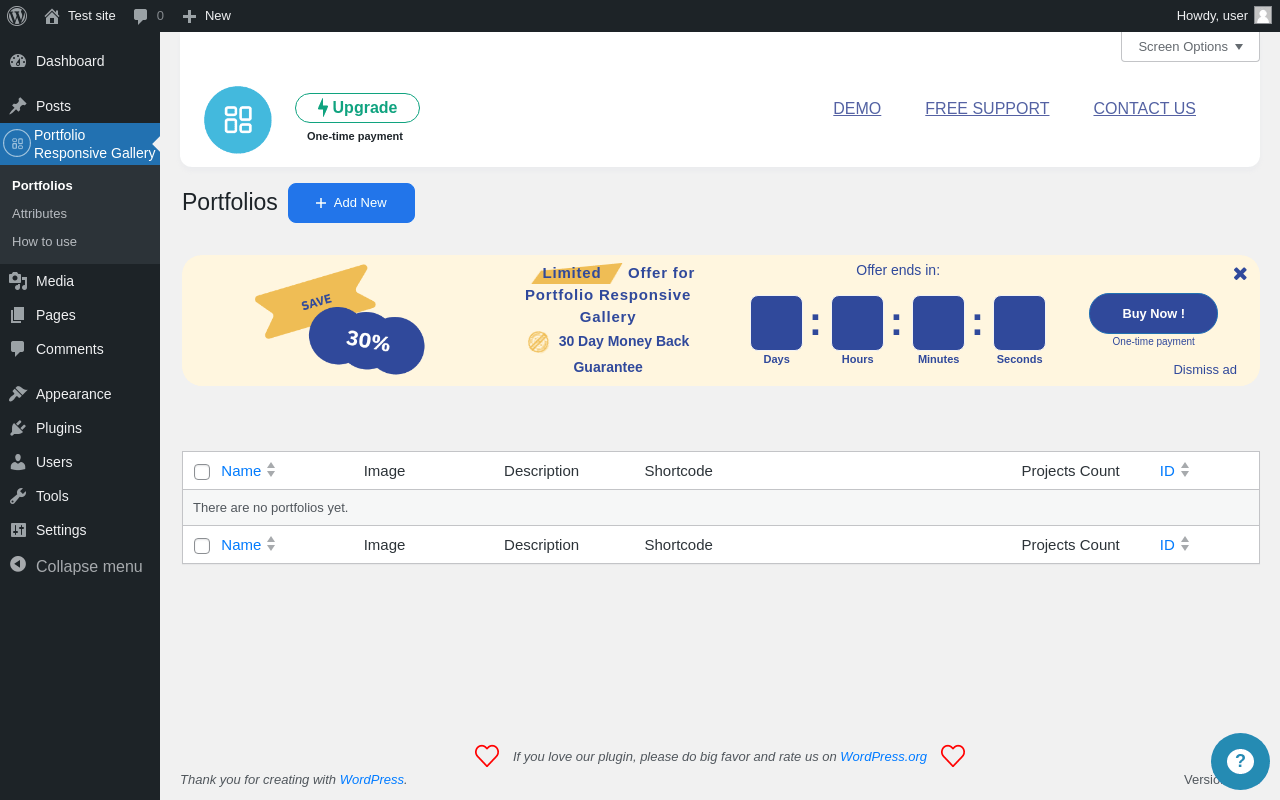Viewport: 1280px width, 800px height.
Task: Open the FREE SUPPORT link
Action: [987, 109]
